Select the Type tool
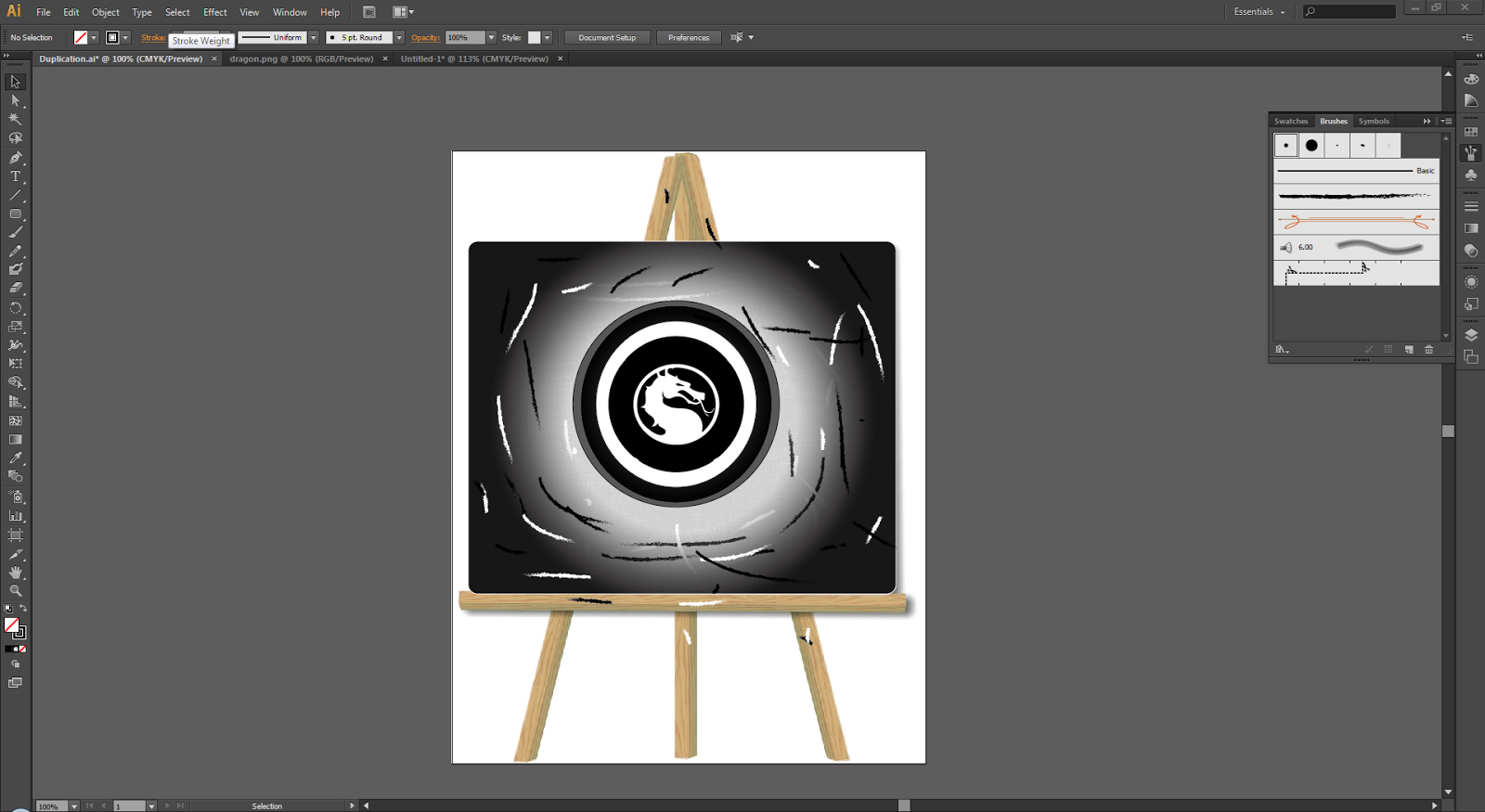 pyautogui.click(x=15, y=176)
